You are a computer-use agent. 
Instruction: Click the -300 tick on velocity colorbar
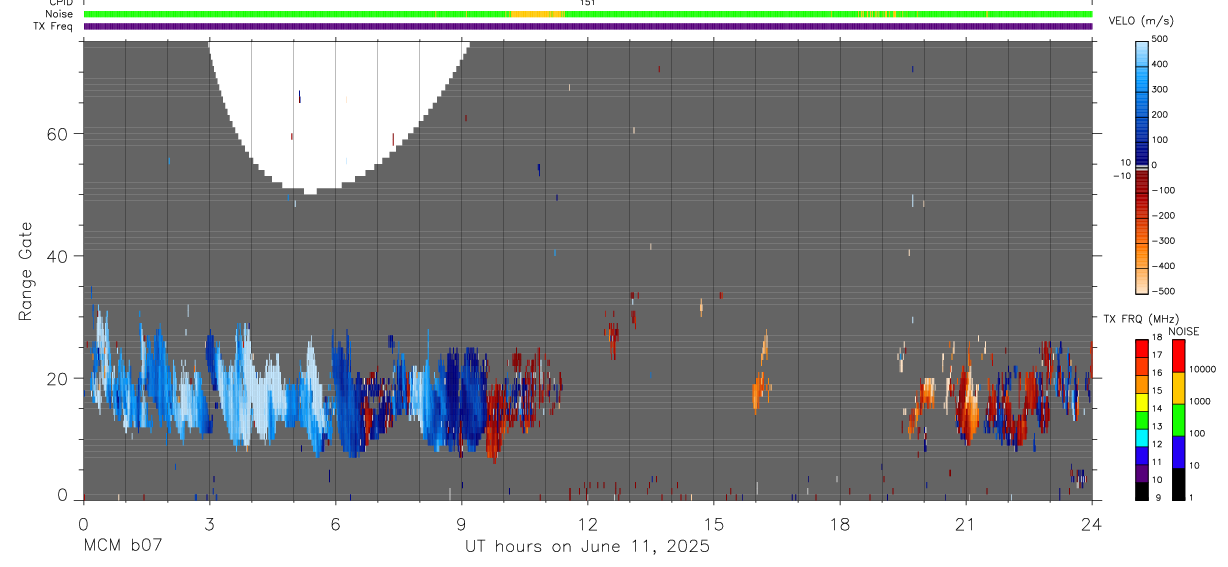tap(1164, 241)
